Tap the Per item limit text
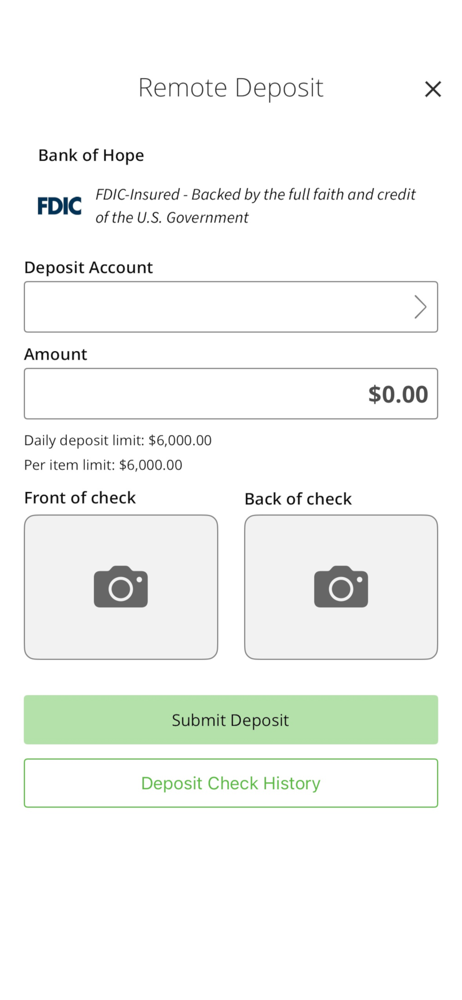The width and height of the screenshot is (462, 1000). click(103, 465)
